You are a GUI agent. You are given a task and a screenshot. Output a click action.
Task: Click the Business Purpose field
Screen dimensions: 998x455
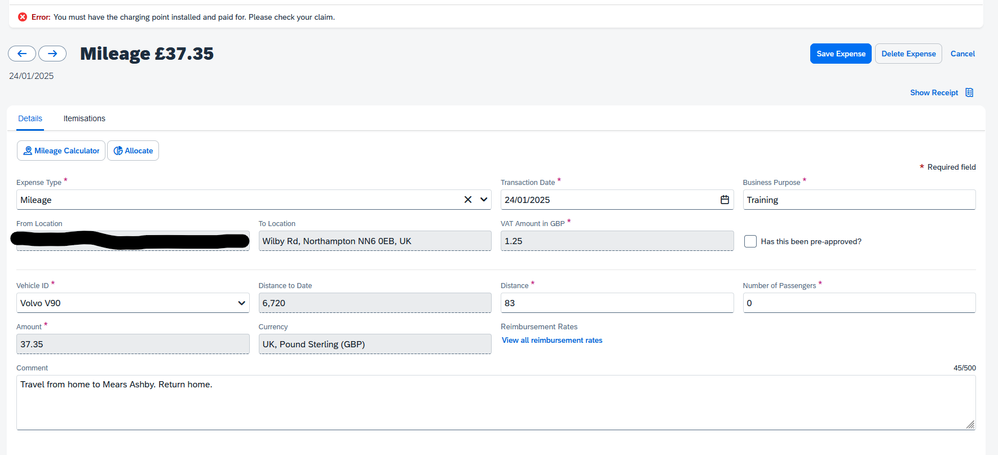(x=859, y=200)
